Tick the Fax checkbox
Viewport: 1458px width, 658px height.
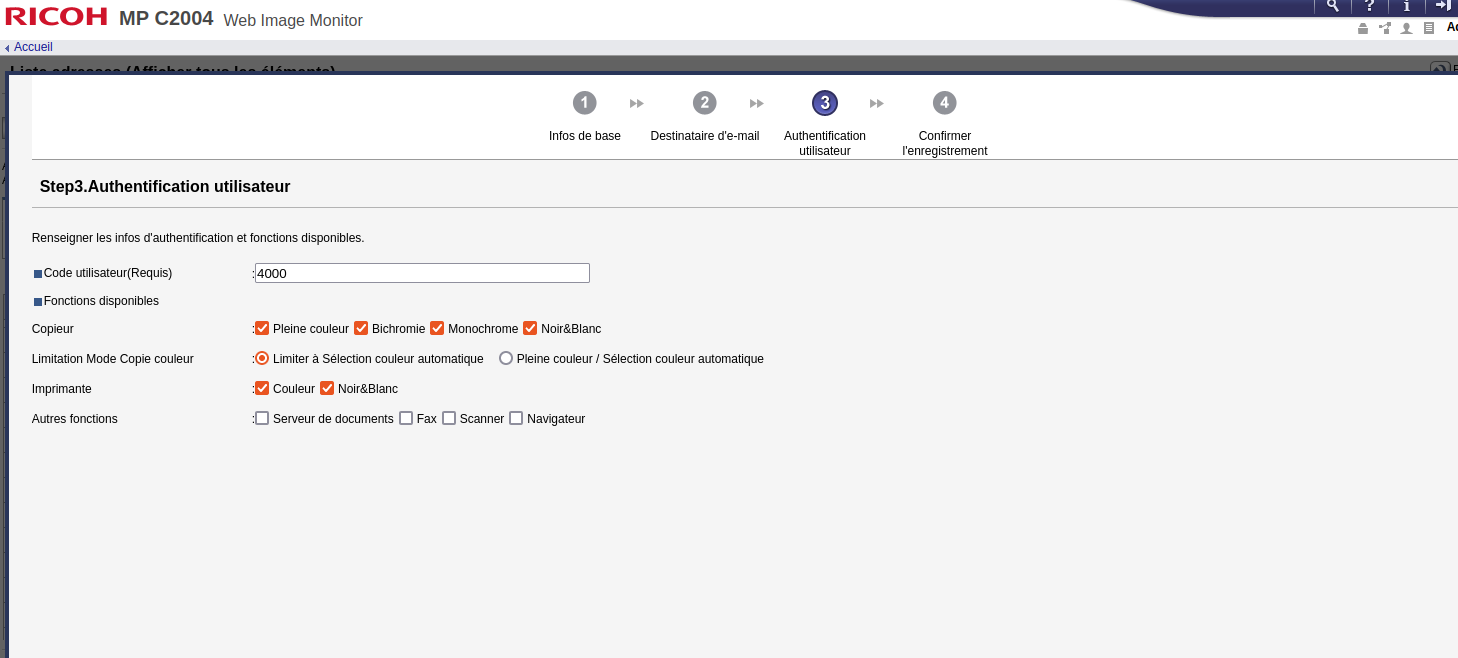[406, 418]
